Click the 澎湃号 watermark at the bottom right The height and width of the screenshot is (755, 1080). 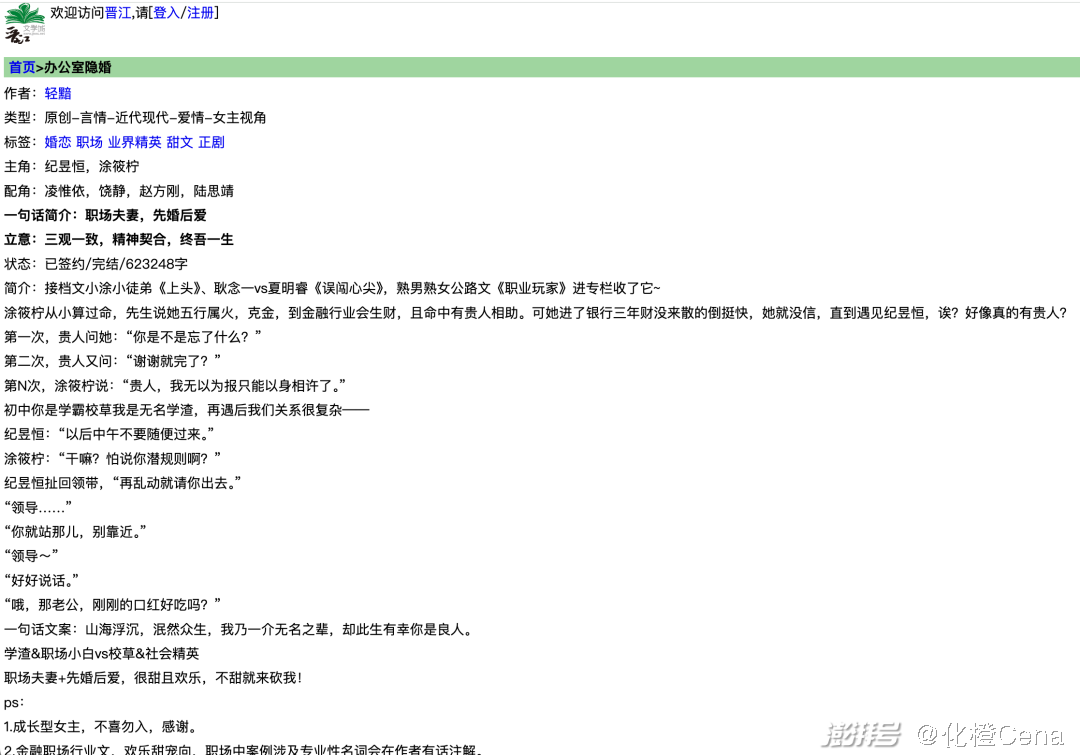pos(860,737)
